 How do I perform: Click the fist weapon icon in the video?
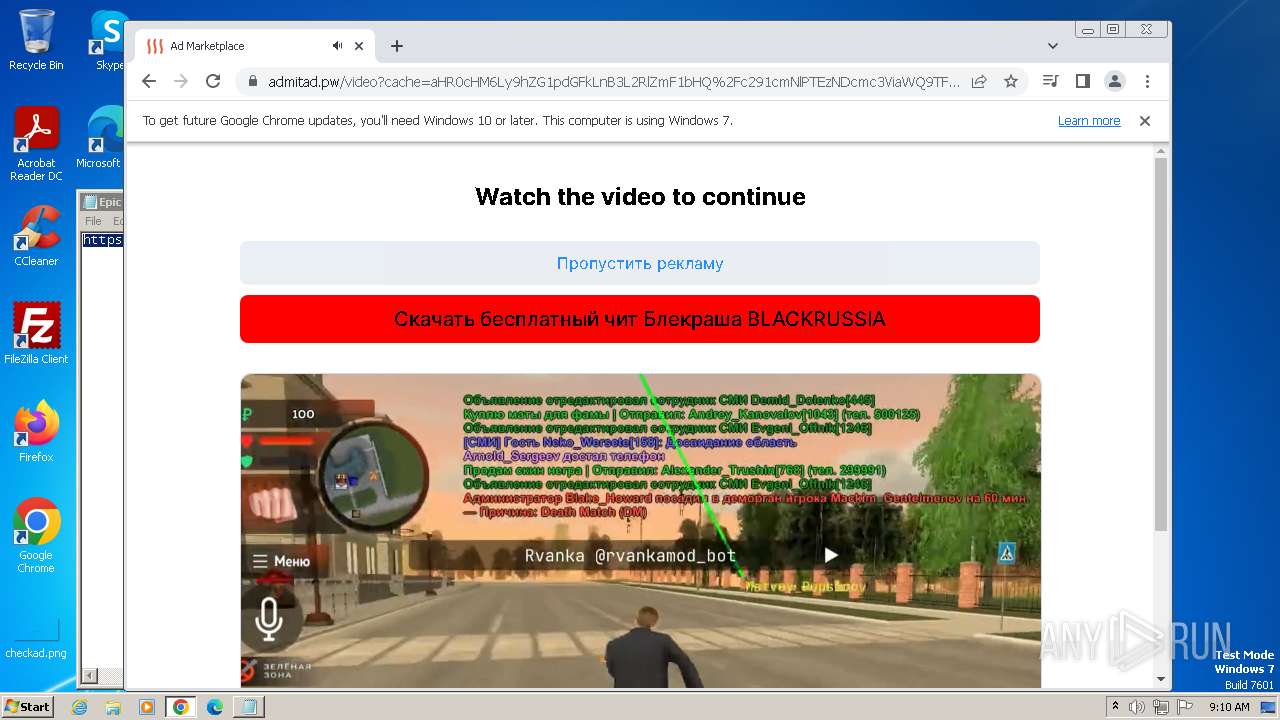(273, 503)
